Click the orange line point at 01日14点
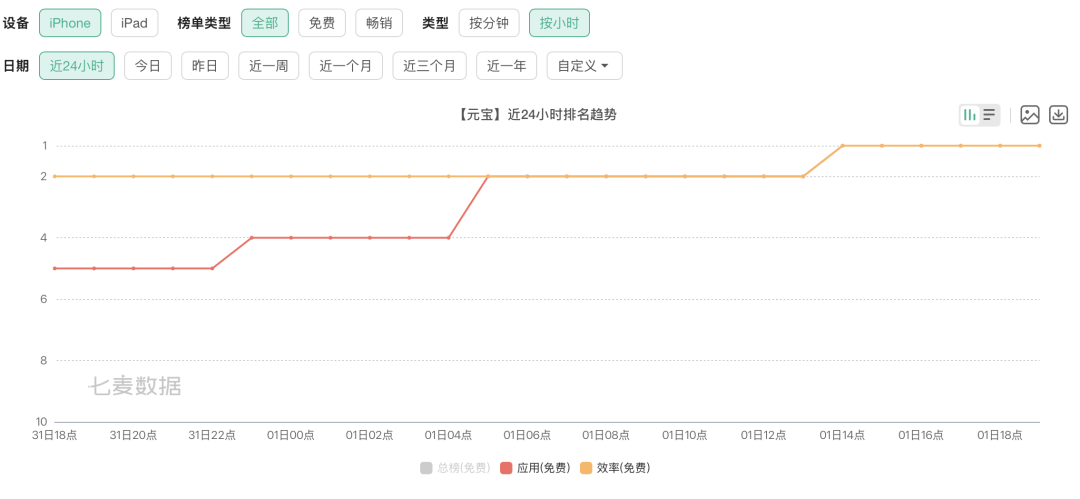 (x=843, y=146)
